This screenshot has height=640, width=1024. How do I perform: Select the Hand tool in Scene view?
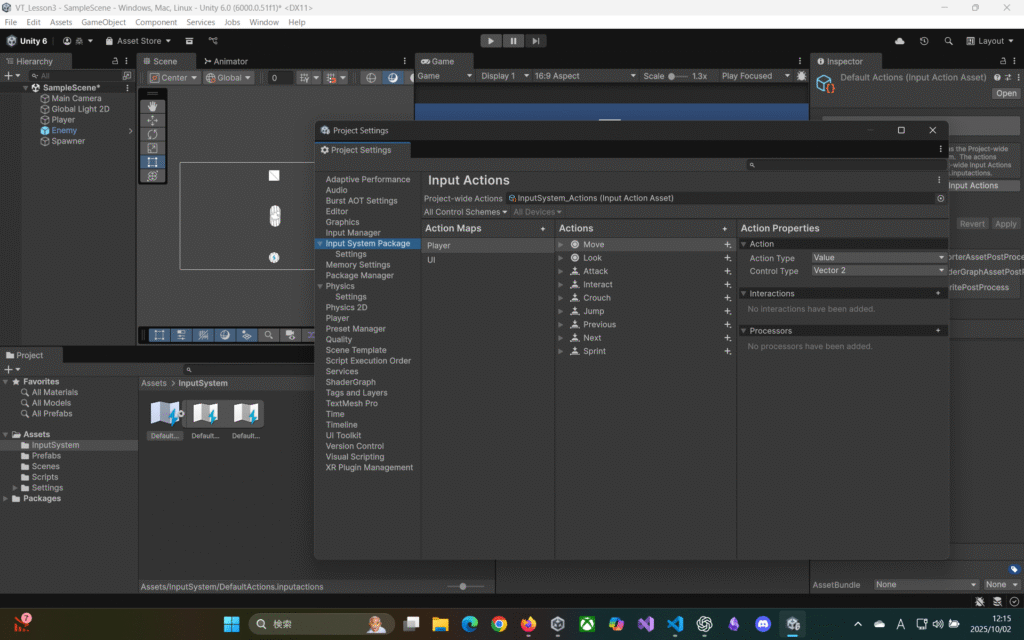pos(152,106)
